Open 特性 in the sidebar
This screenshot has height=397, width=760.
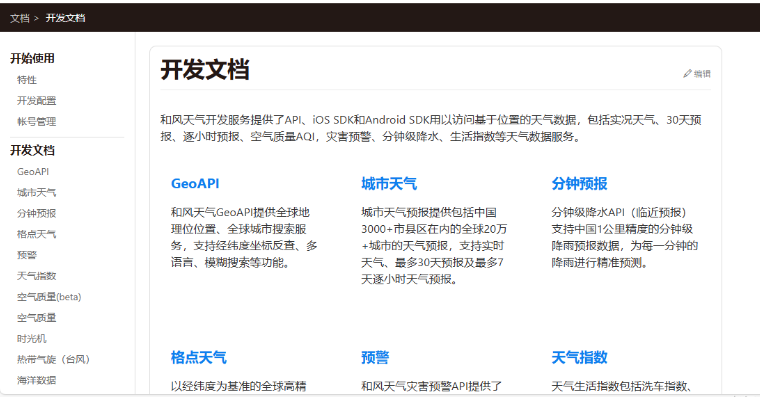point(27,80)
